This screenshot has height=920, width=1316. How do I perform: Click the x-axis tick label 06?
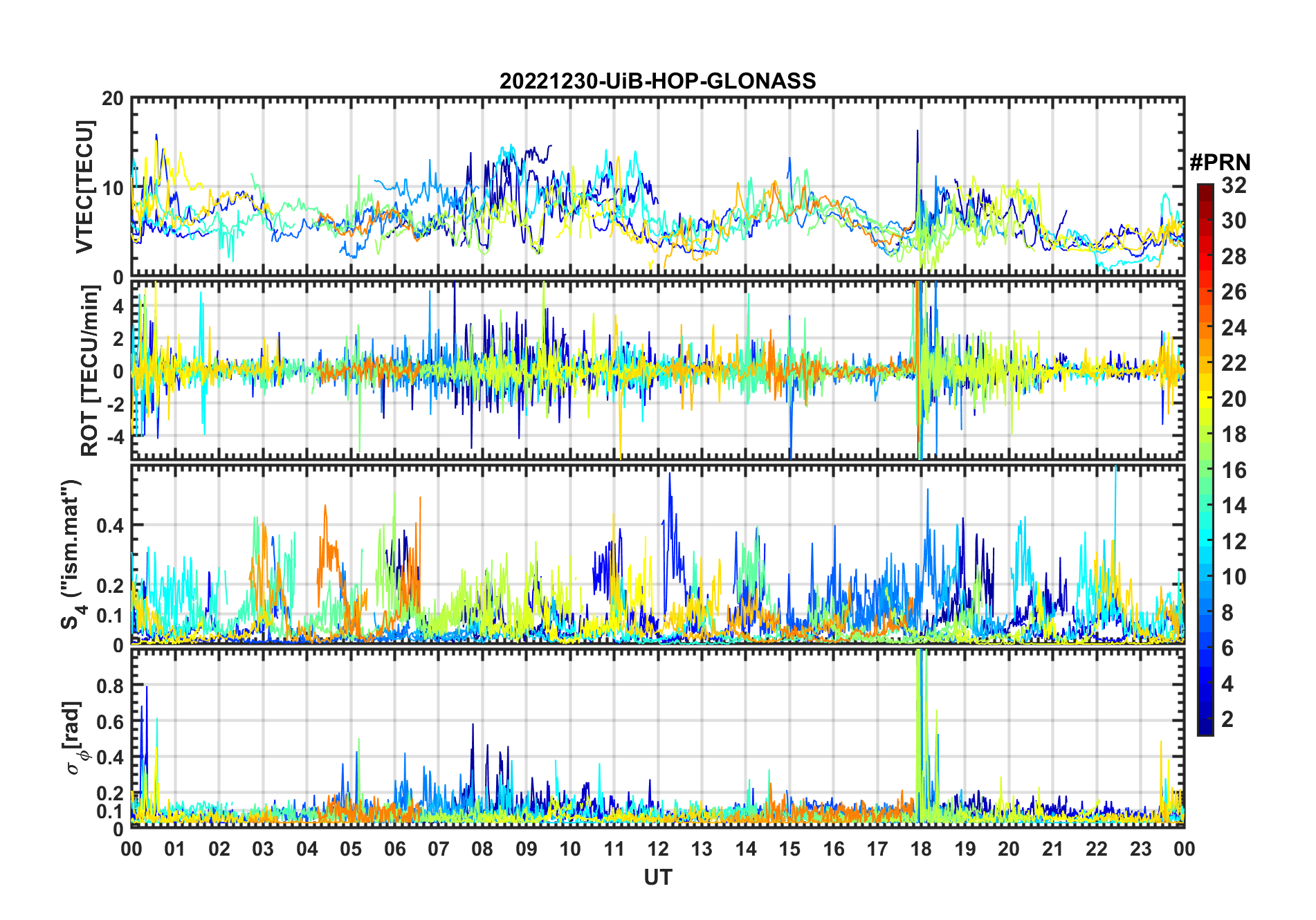click(x=394, y=849)
